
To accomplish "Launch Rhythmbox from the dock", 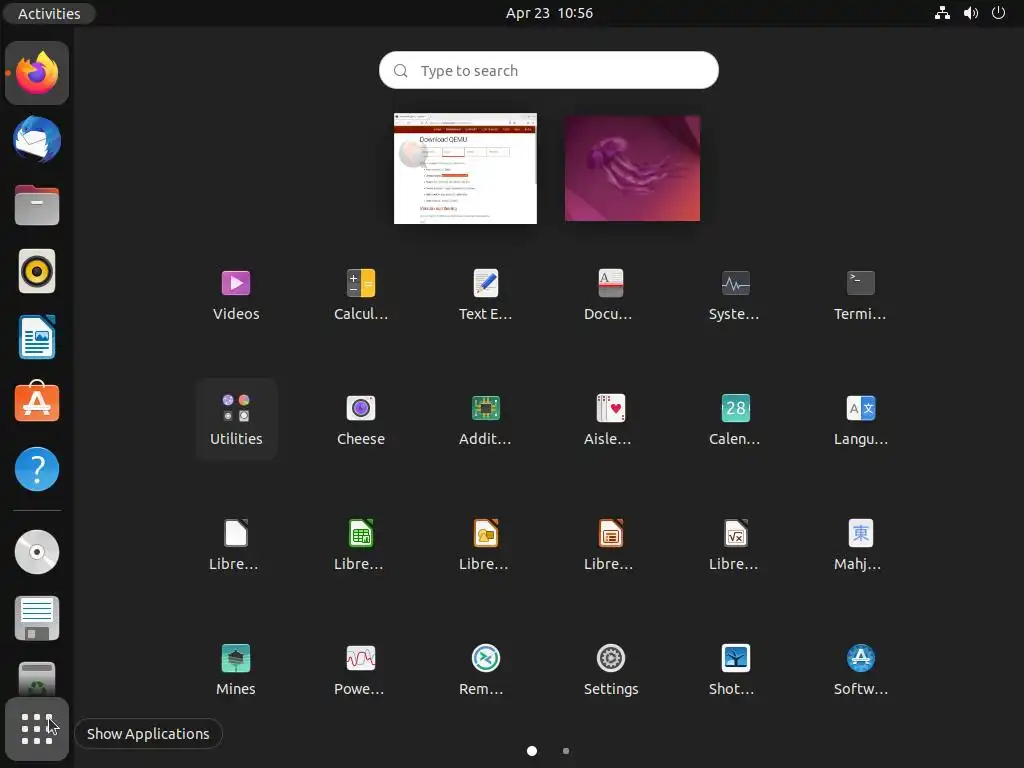I will pyautogui.click(x=37, y=271).
